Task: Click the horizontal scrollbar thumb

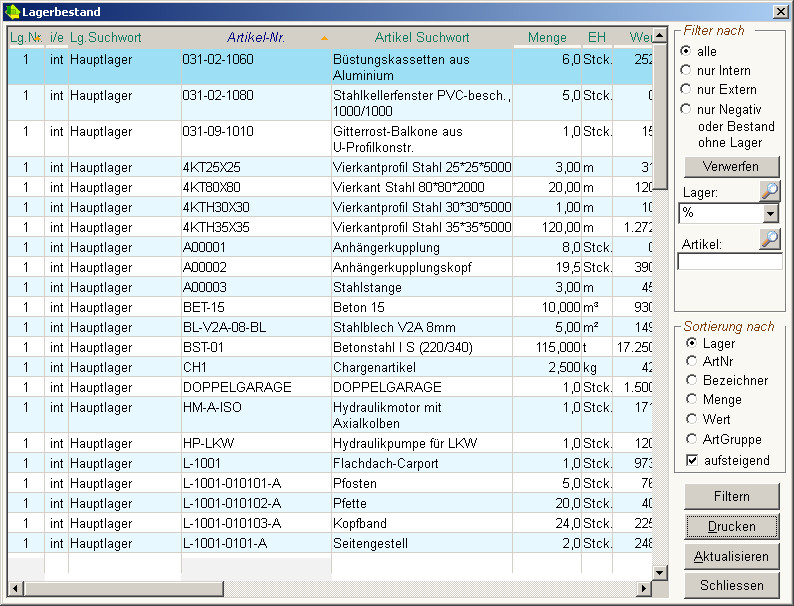Action: pos(124,588)
